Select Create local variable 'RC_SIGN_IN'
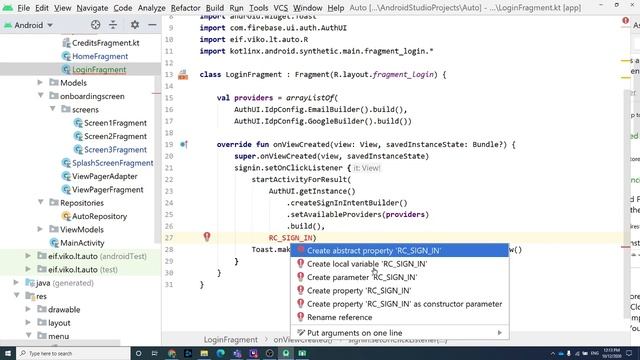 click(x=400, y=264)
